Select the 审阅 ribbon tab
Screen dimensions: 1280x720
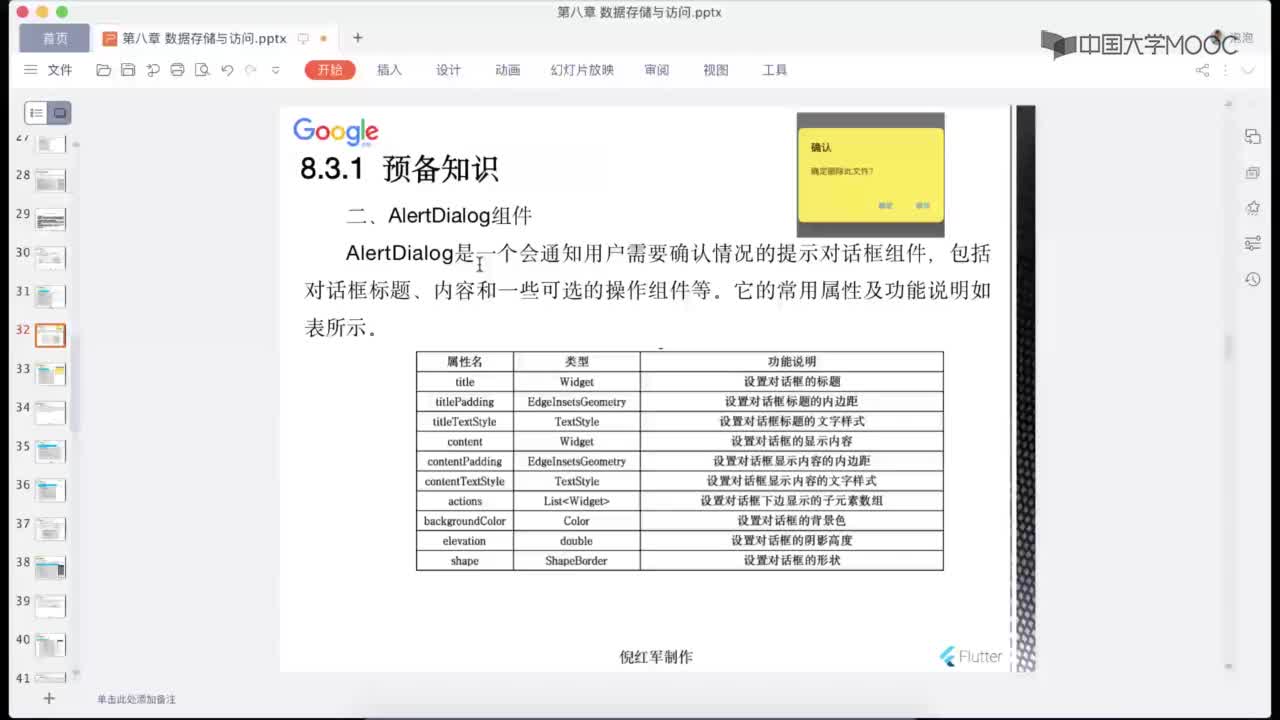[x=656, y=70]
